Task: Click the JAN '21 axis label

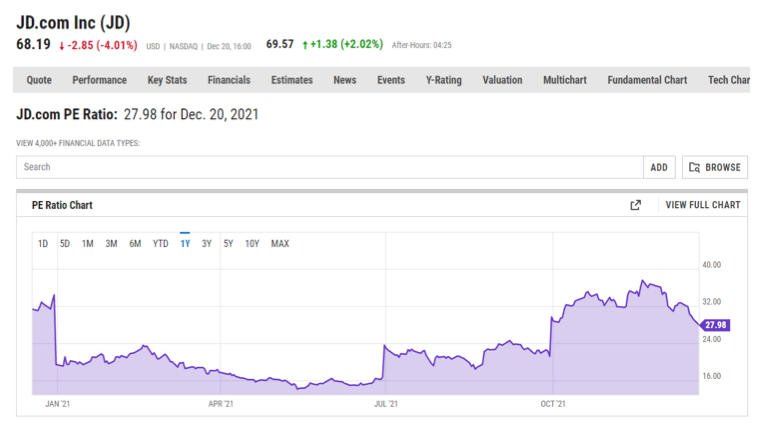Action: click(58, 404)
